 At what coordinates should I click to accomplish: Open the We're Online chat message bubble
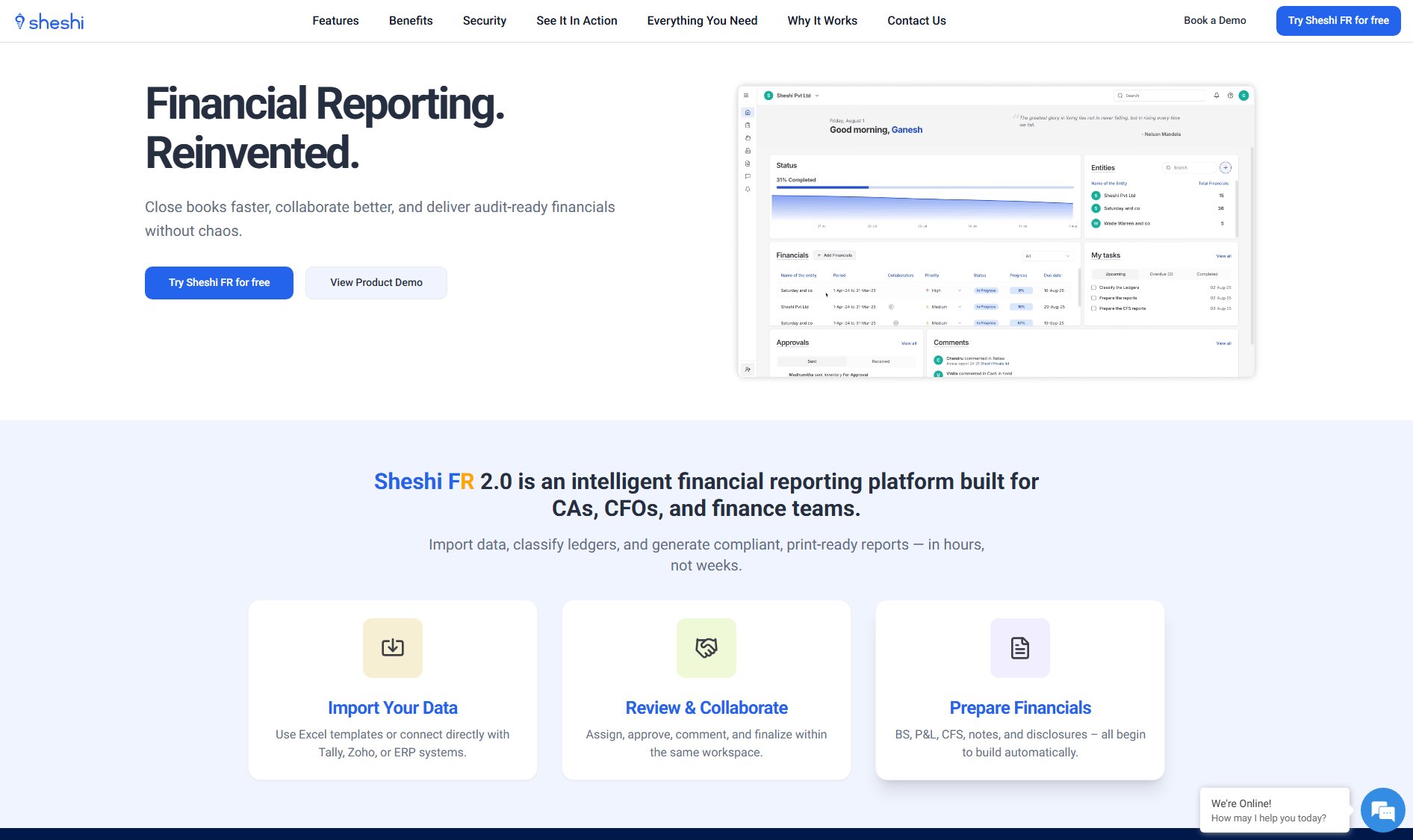pyautogui.click(x=1275, y=810)
